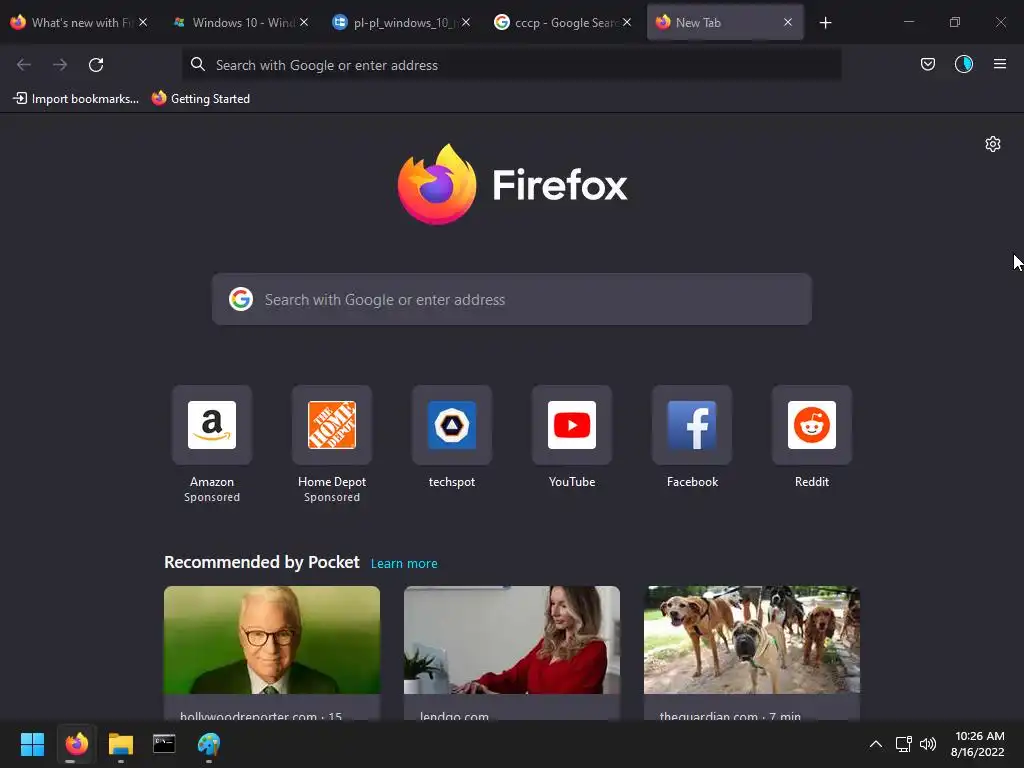Open the Paint icon in taskbar
1024x768 pixels.
[209, 744]
